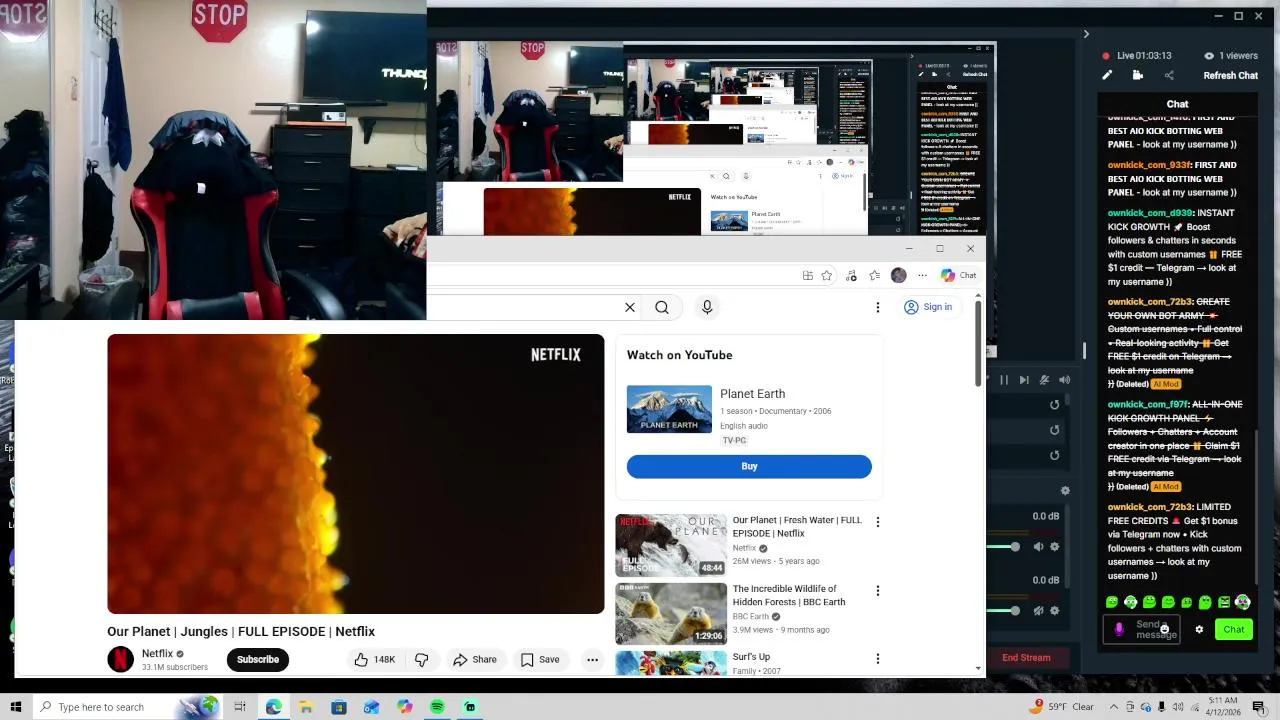The height and width of the screenshot is (720, 1280).
Task: Open options menu for Surf's Up video
Action: click(x=878, y=659)
